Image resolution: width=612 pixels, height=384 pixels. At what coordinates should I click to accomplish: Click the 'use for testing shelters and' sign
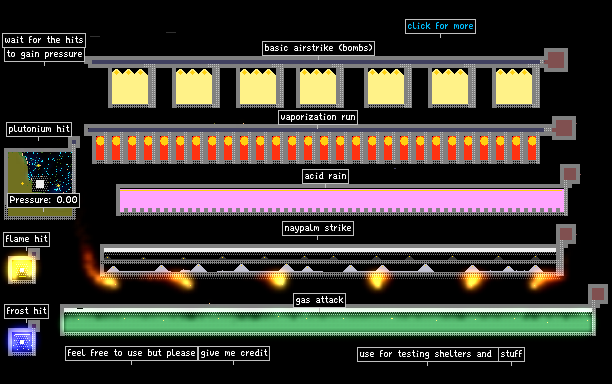[x=427, y=354]
